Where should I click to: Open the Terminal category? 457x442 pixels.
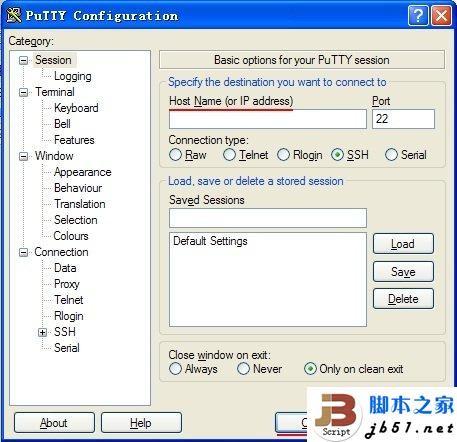click(x=55, y=92)
